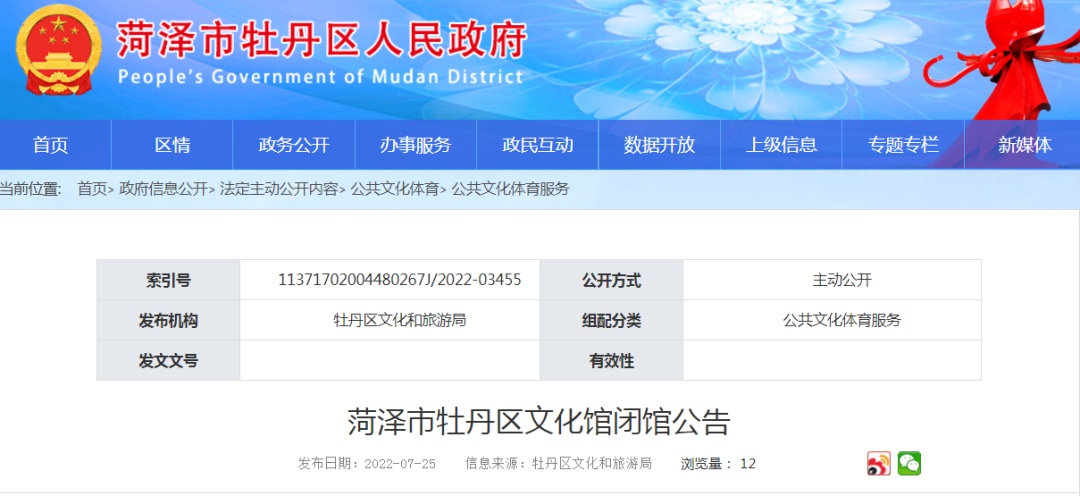Image resolution: width=1080 pixels, height=496 pixels.
Task: Click breadcrumb 政府信息公开
Action: pyautogui.click(x=163, y=189)
